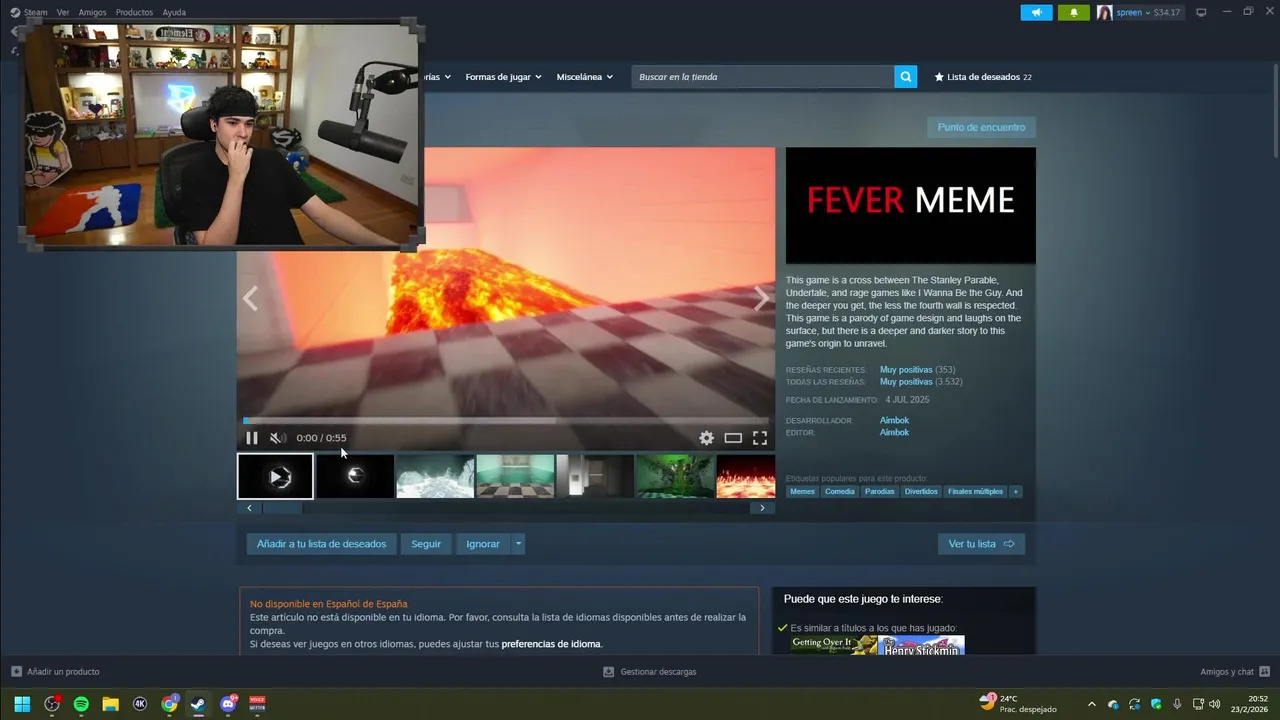Open the green notifications bell
Image resolution: width=1280 pixels, height=720 pixels.
tap(1073, 12)
